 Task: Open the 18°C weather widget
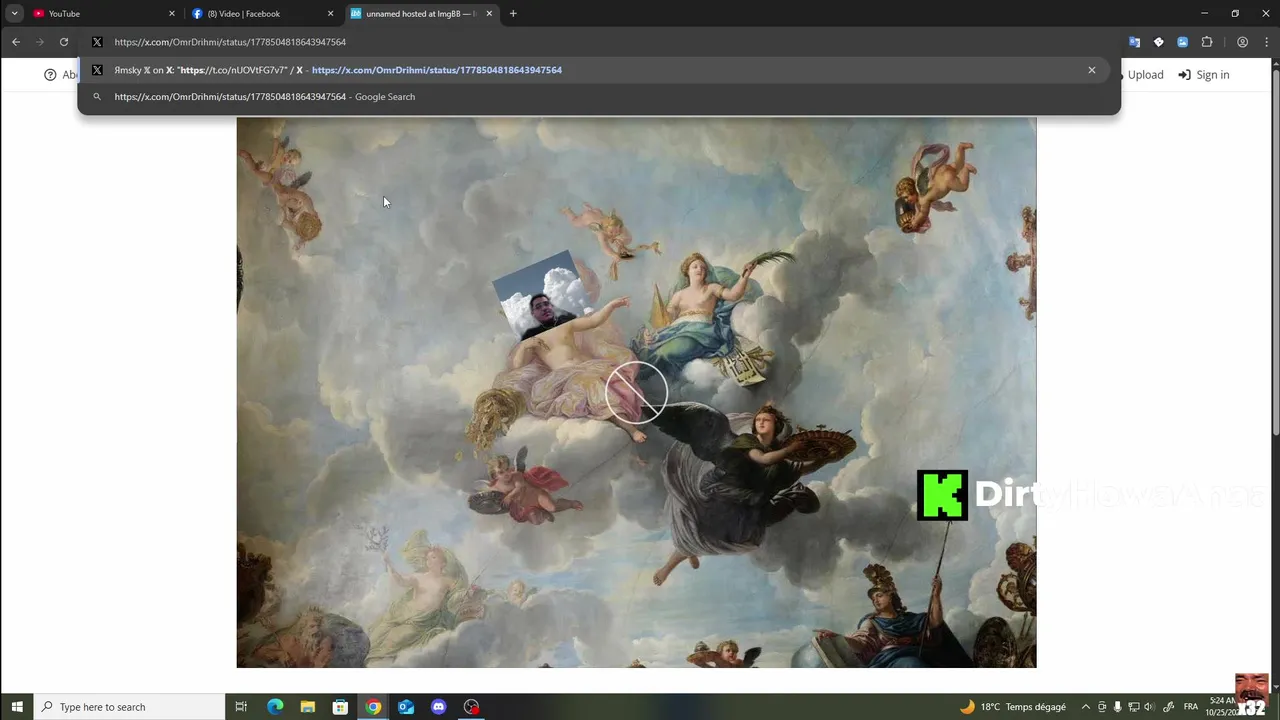click(1012, 707)
